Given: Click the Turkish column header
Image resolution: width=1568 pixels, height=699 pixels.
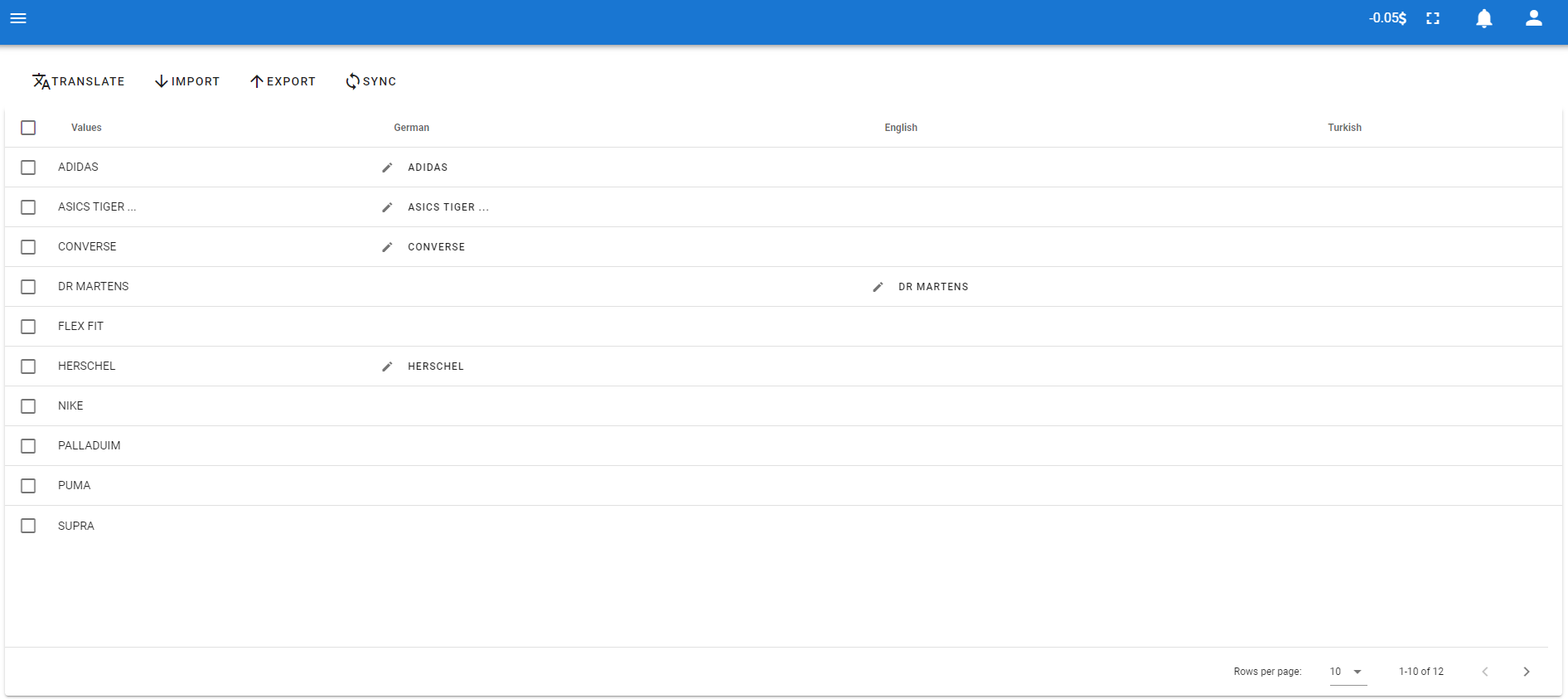Looking at the screenshot, I should tap(1344, 128).
